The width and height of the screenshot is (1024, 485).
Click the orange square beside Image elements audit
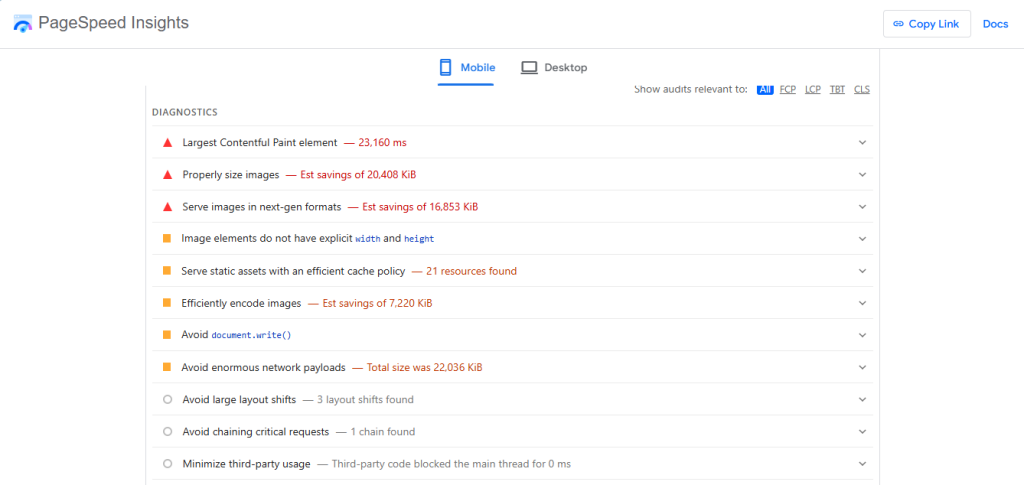tap(167, 238)
